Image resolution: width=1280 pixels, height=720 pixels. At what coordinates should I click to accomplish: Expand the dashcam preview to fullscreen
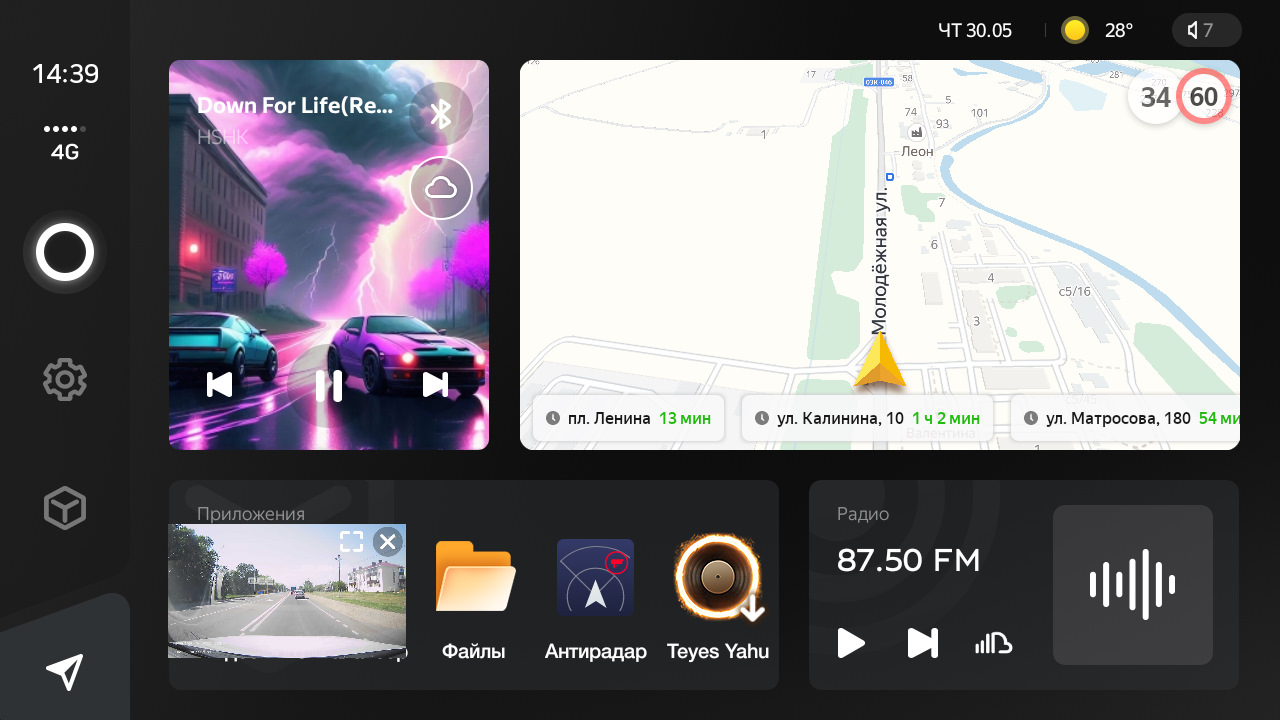[351, 542]
